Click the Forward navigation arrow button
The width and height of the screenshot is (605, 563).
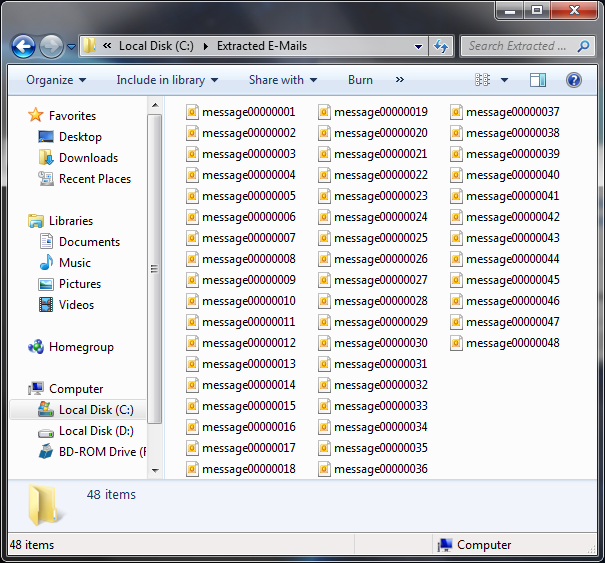tap(51, 46)
